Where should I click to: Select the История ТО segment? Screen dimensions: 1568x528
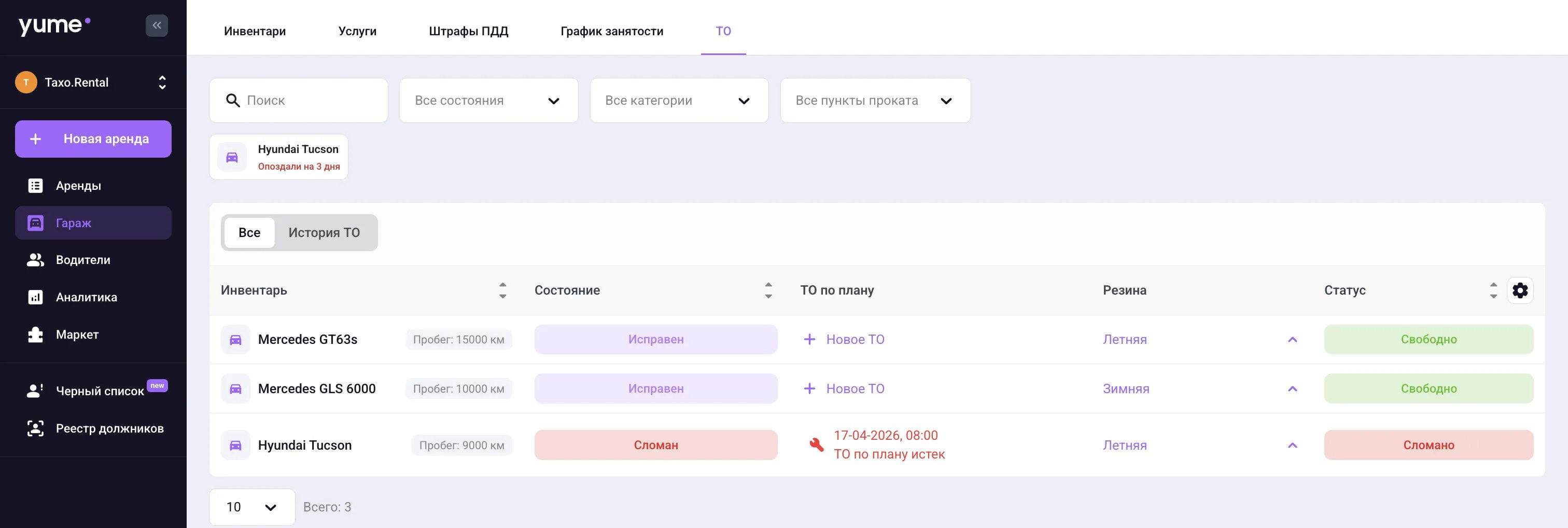click(x=325, y=233)
